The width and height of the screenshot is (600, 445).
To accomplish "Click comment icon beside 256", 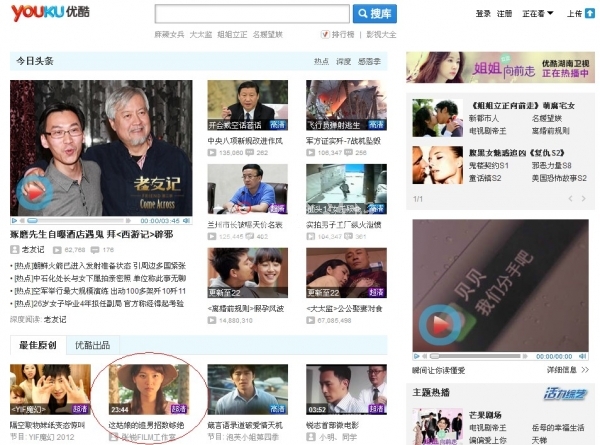I will pos(348,153).
